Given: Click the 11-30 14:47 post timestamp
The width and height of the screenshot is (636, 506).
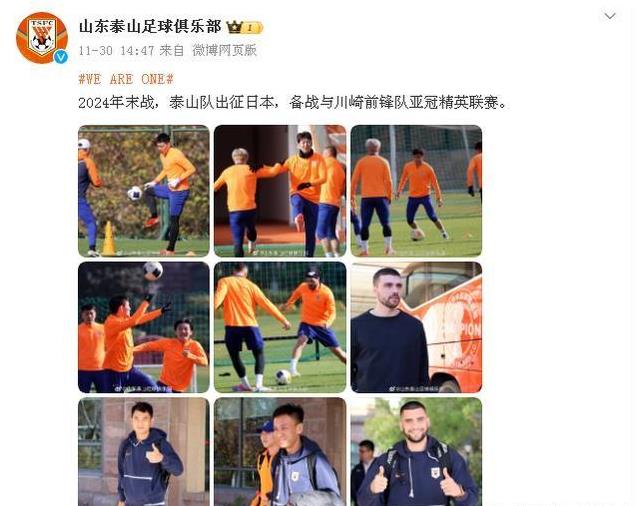Looking at the screenshot, I should coord(116,50).
